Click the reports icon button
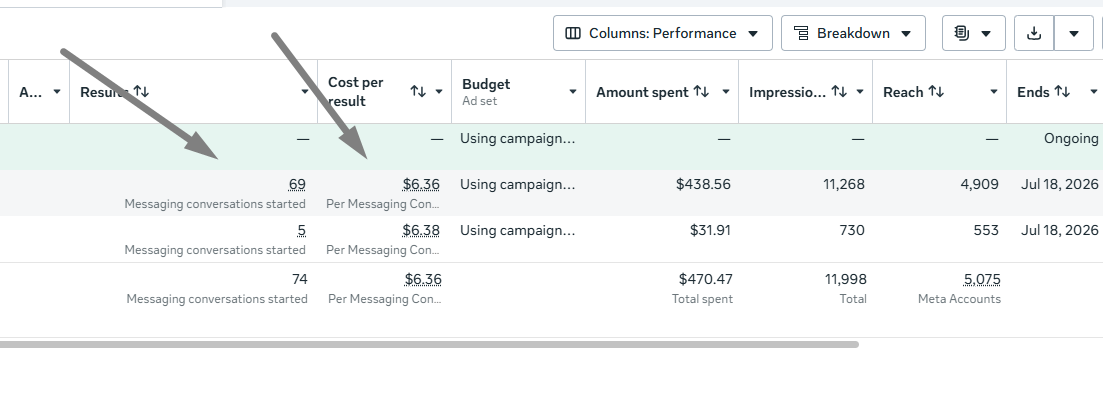The image size is (1103, 397). (x=974, y=33)
